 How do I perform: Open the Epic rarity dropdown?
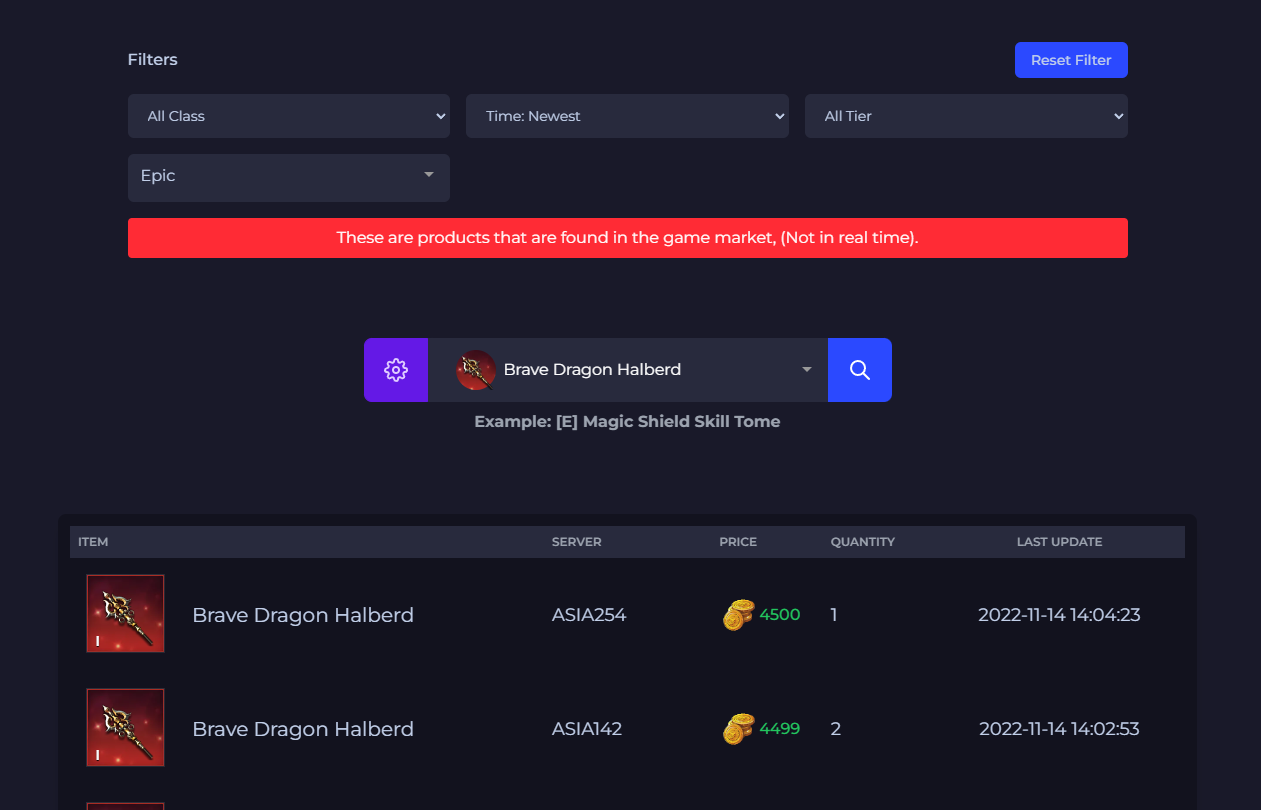(x=289, y=178)
